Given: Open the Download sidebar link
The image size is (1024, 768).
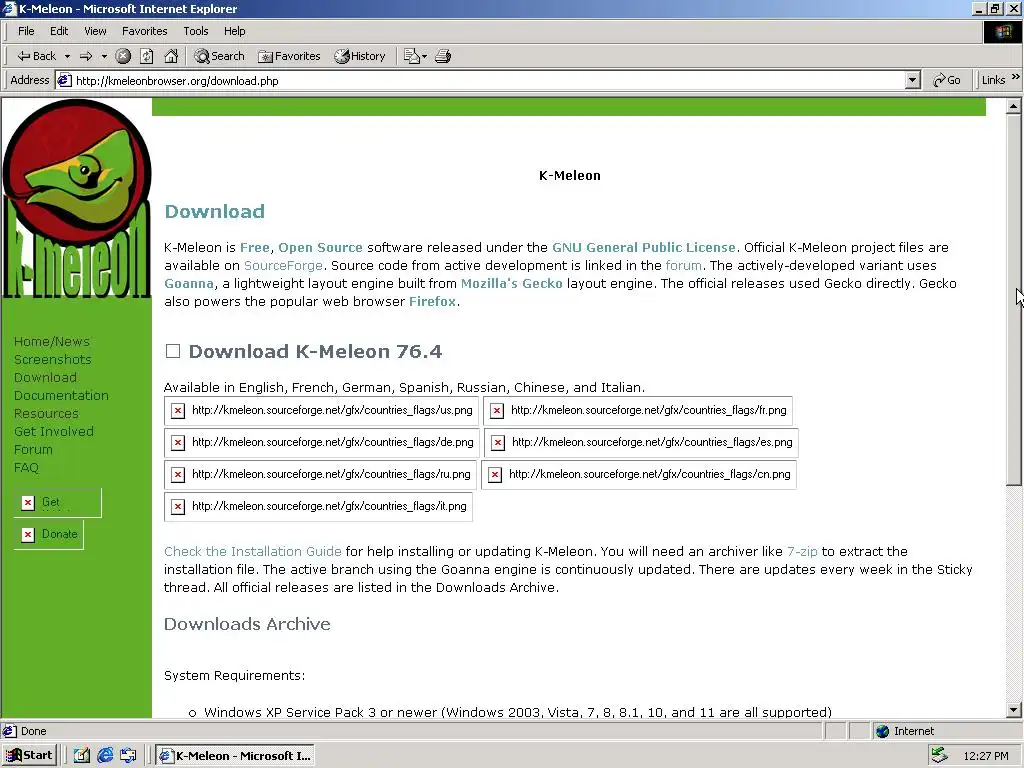Looking at the screenshot, I should tap(45, 377).
